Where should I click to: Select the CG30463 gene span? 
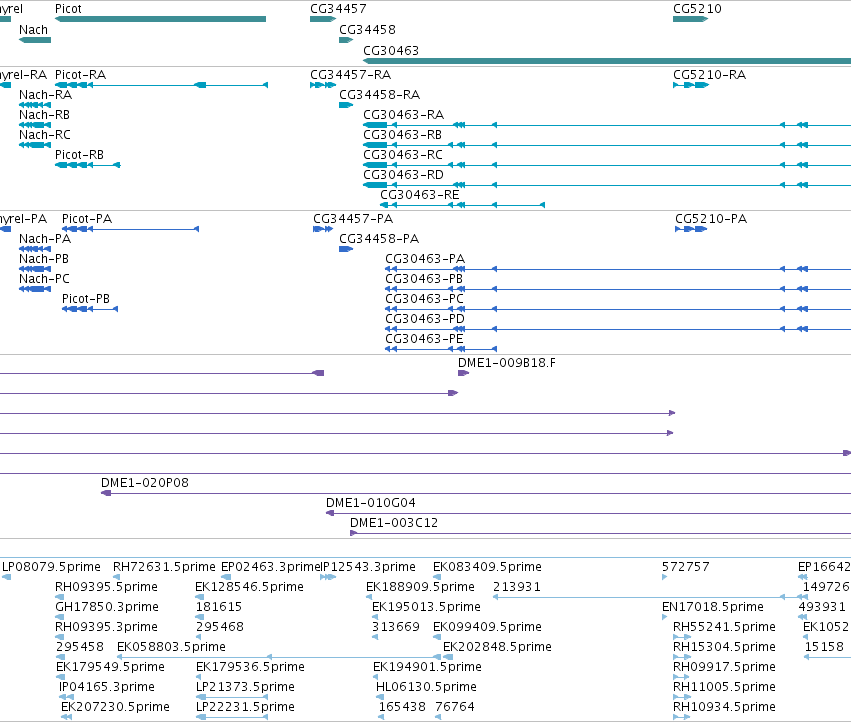[x=607, y=61]
